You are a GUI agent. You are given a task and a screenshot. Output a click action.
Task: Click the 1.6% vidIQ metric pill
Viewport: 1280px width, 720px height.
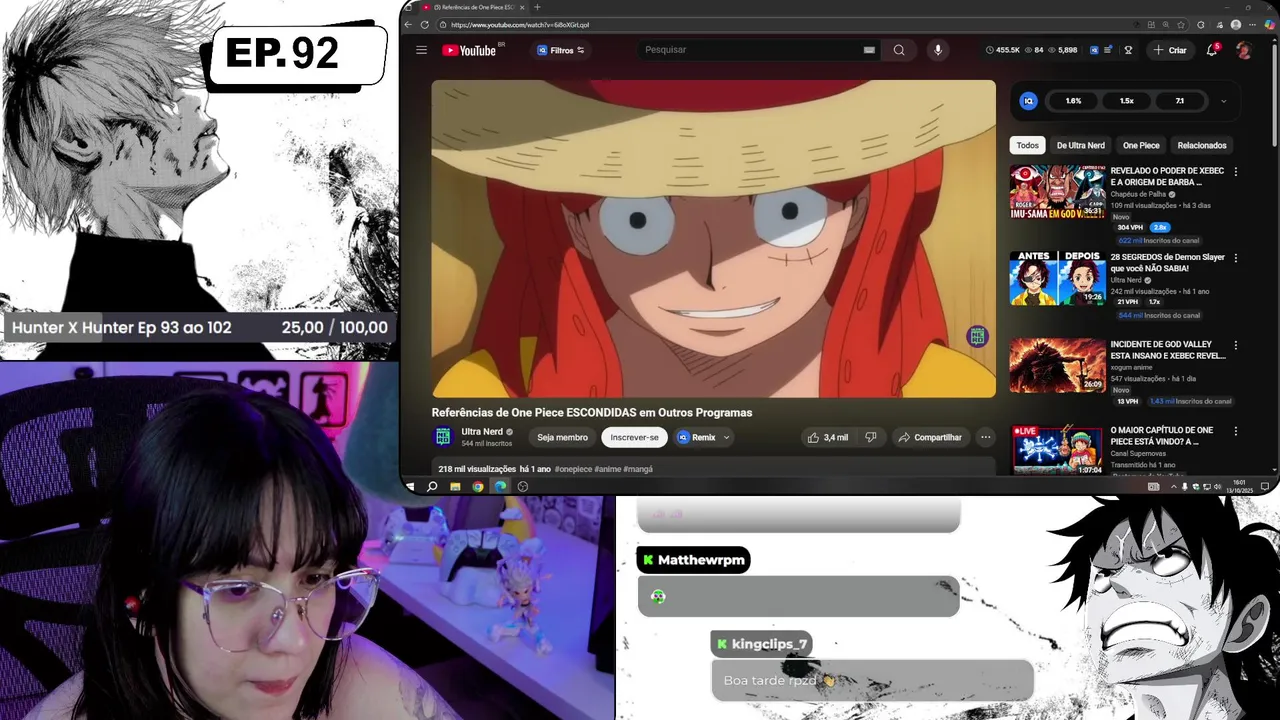pyautogui.click(x=1073, y=101)
